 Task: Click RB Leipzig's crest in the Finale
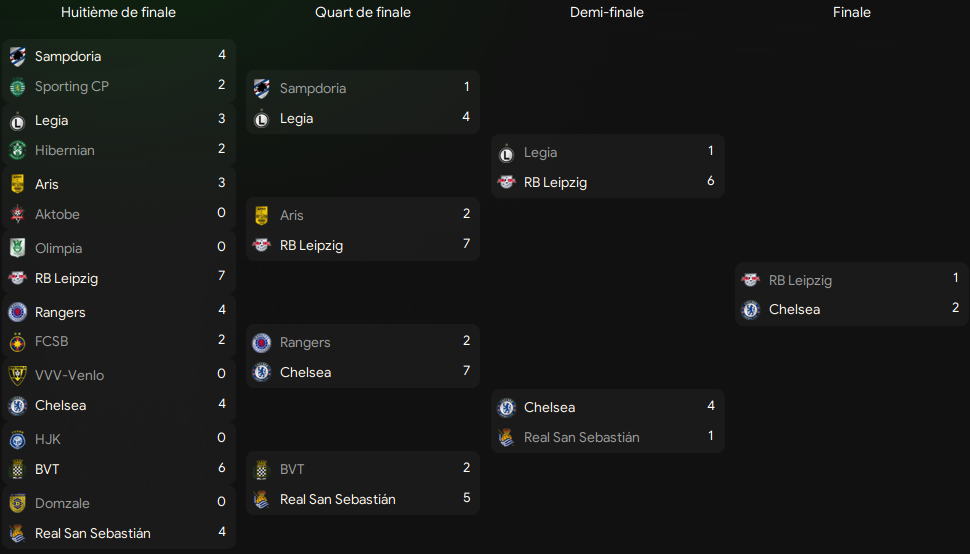click(x=751, y=280)
